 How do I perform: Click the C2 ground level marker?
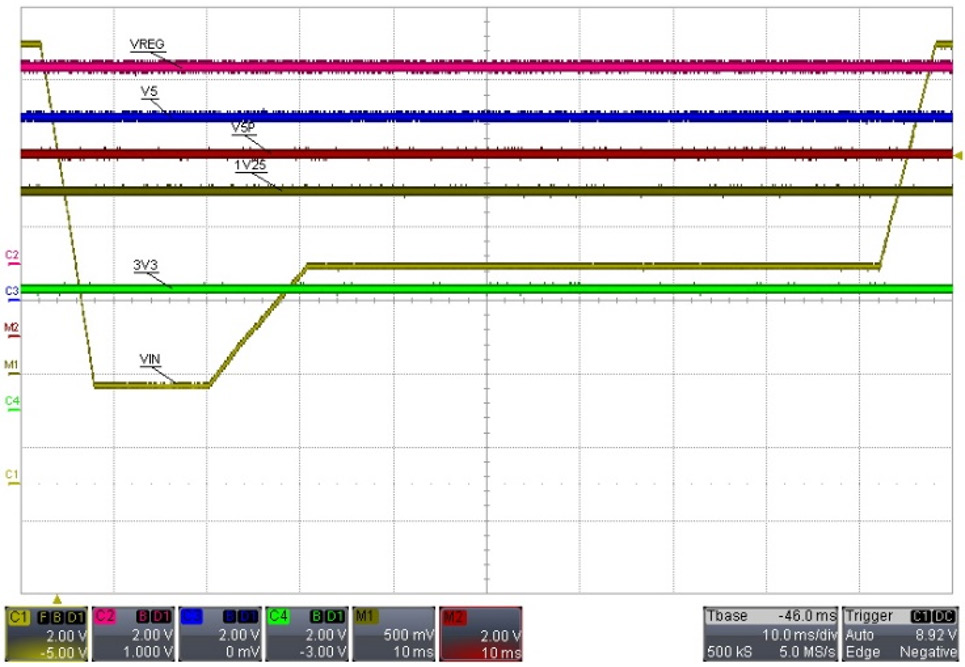[x=12, y=255]
